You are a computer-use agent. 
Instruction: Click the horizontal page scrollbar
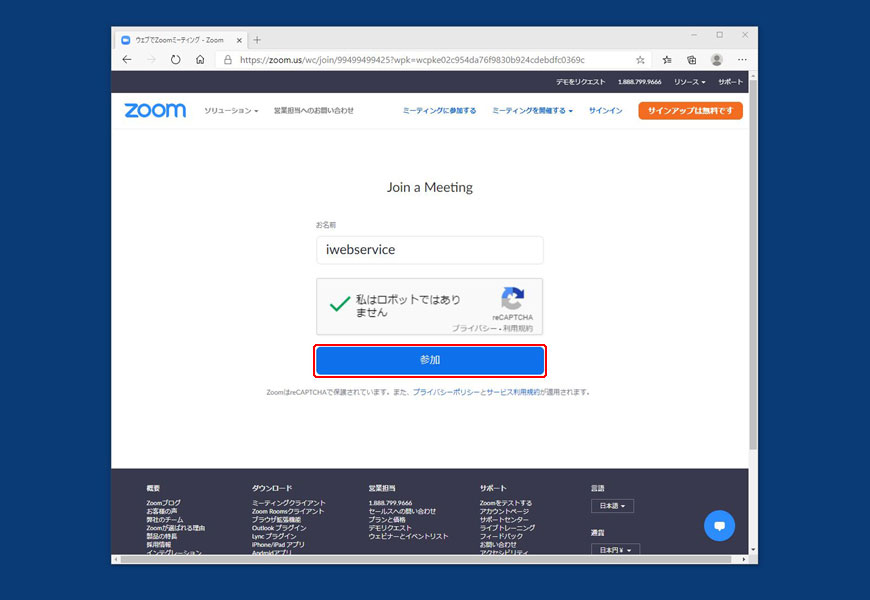[426, 559]
